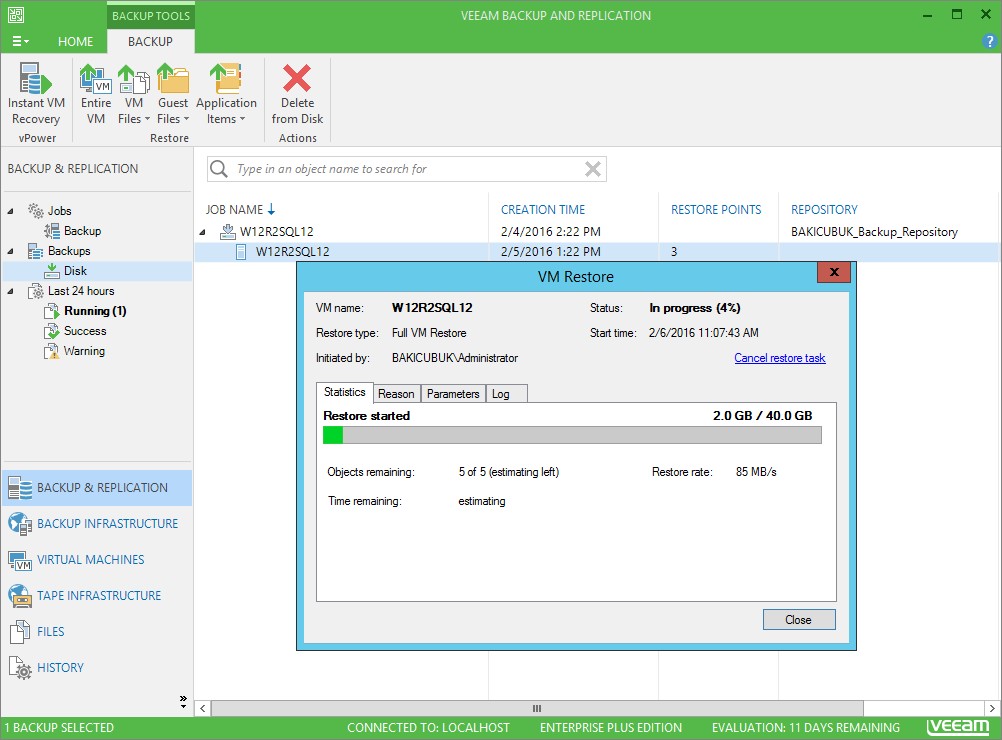Open the Parameters tab
The height and width of the screenshot is (740, 1002).
[x=453, y=394]
